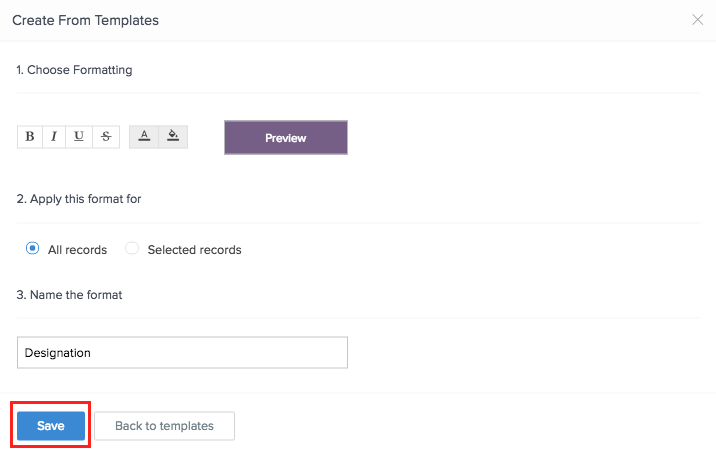Screen dimensions: 716x452
Task: Save the format
Action: (x=51, y=426)
